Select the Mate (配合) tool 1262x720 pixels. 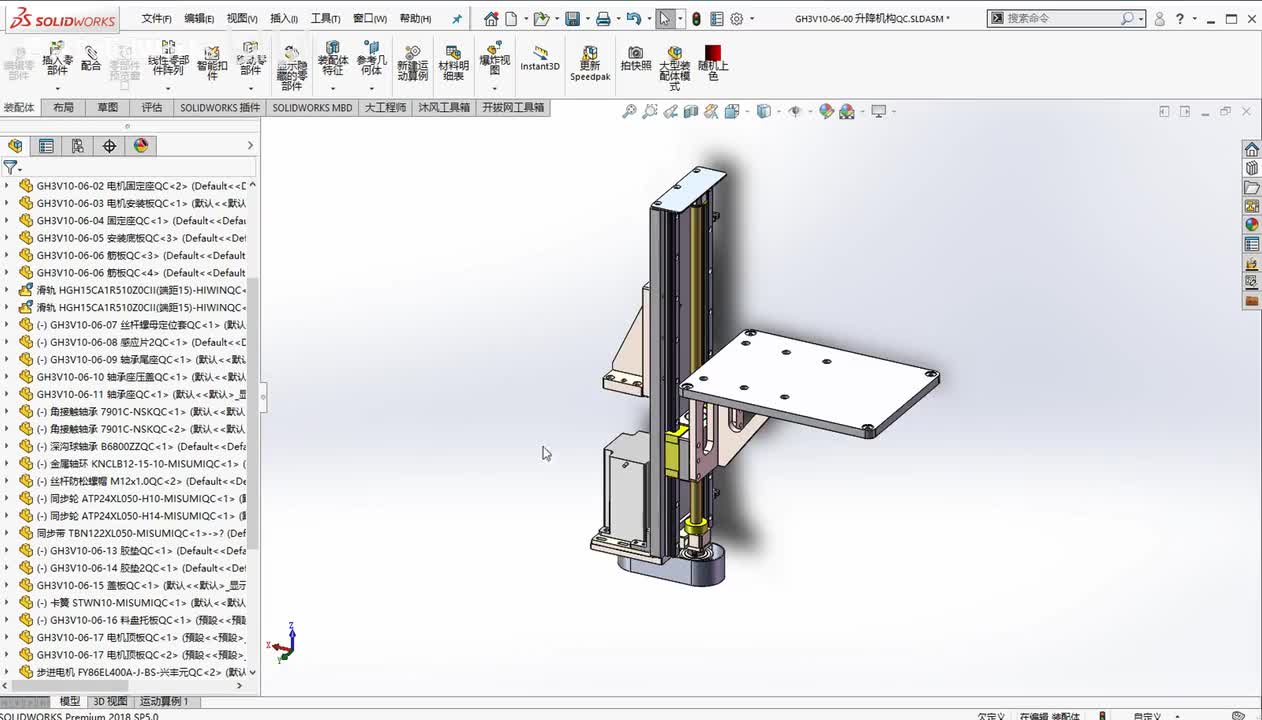coord(91,60)
